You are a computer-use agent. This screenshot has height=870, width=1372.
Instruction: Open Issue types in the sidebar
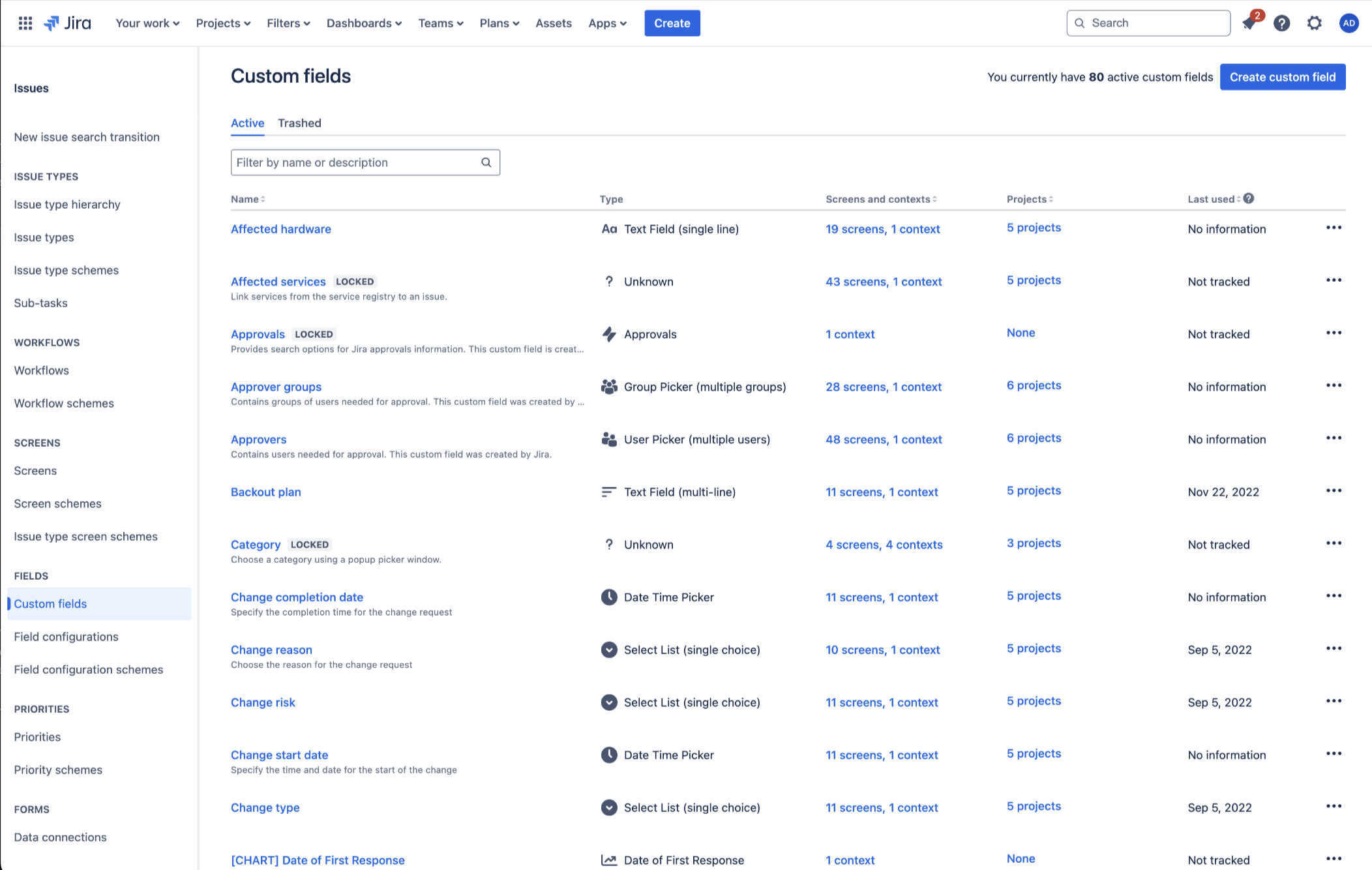[x=44, y=237]
